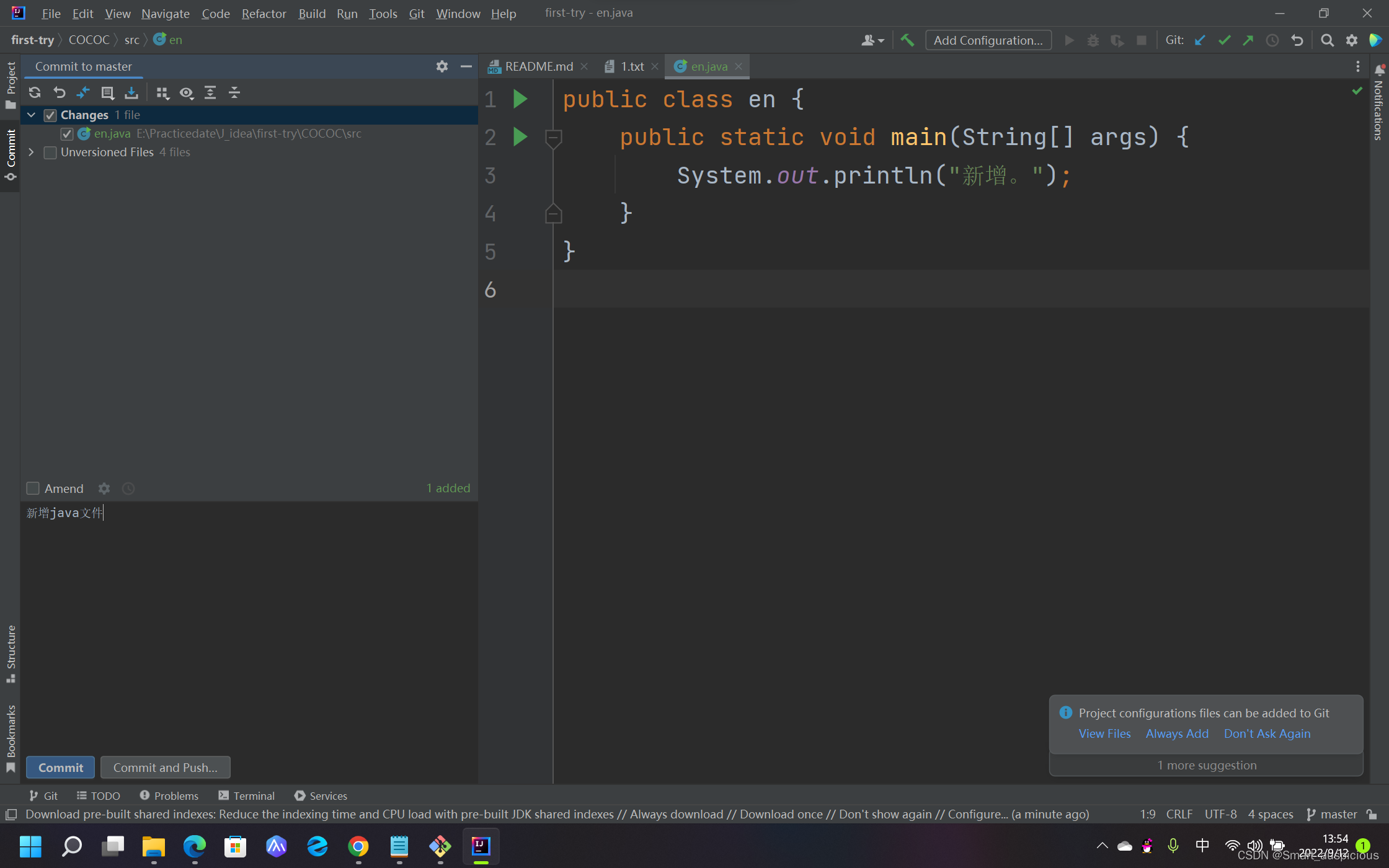This screenshot has width=1389, height=868.
Task: Switch to the README.md tab
Action: [538, 66]
